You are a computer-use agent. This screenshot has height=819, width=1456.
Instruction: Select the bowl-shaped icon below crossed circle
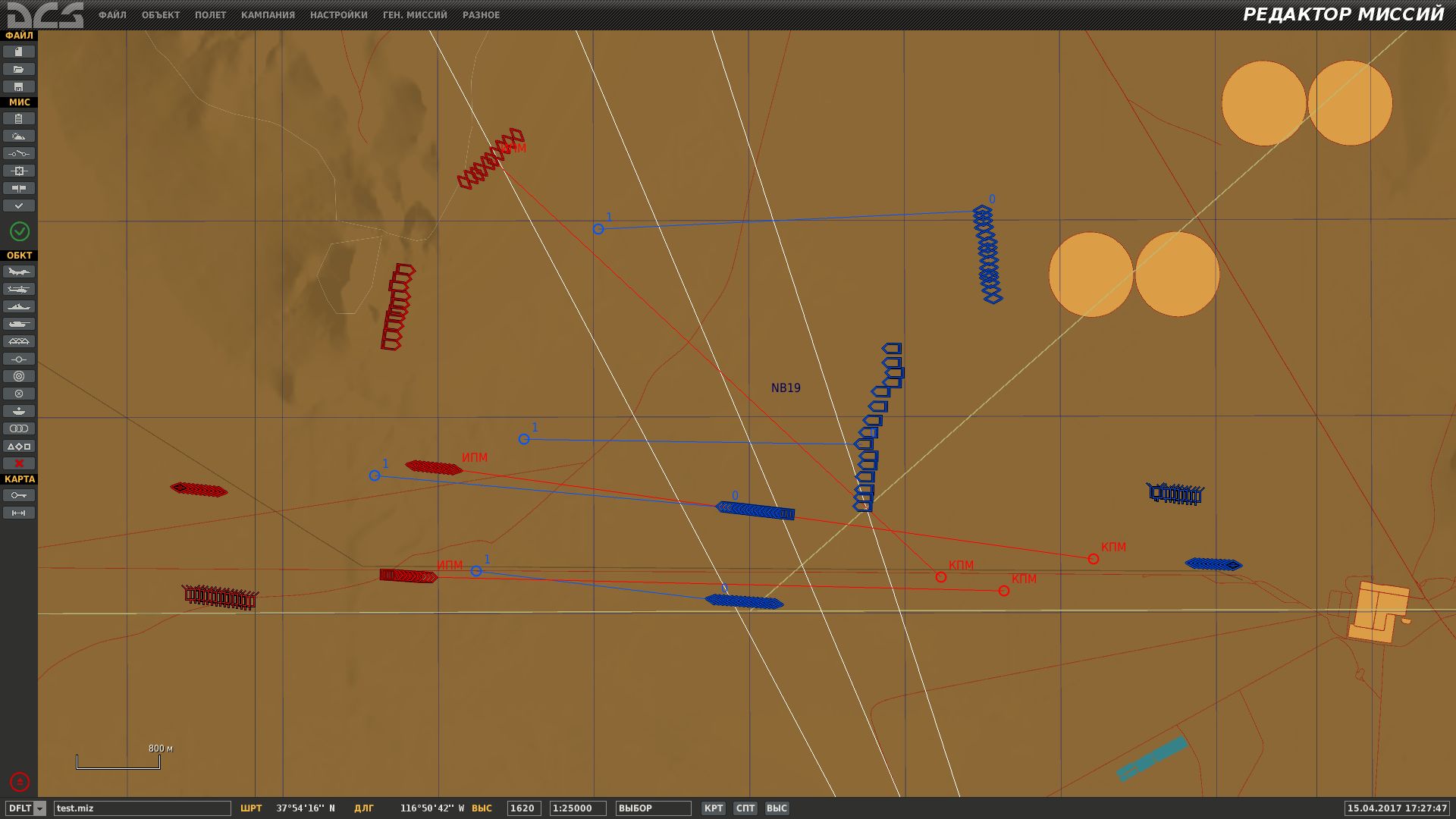click(19, 411)
